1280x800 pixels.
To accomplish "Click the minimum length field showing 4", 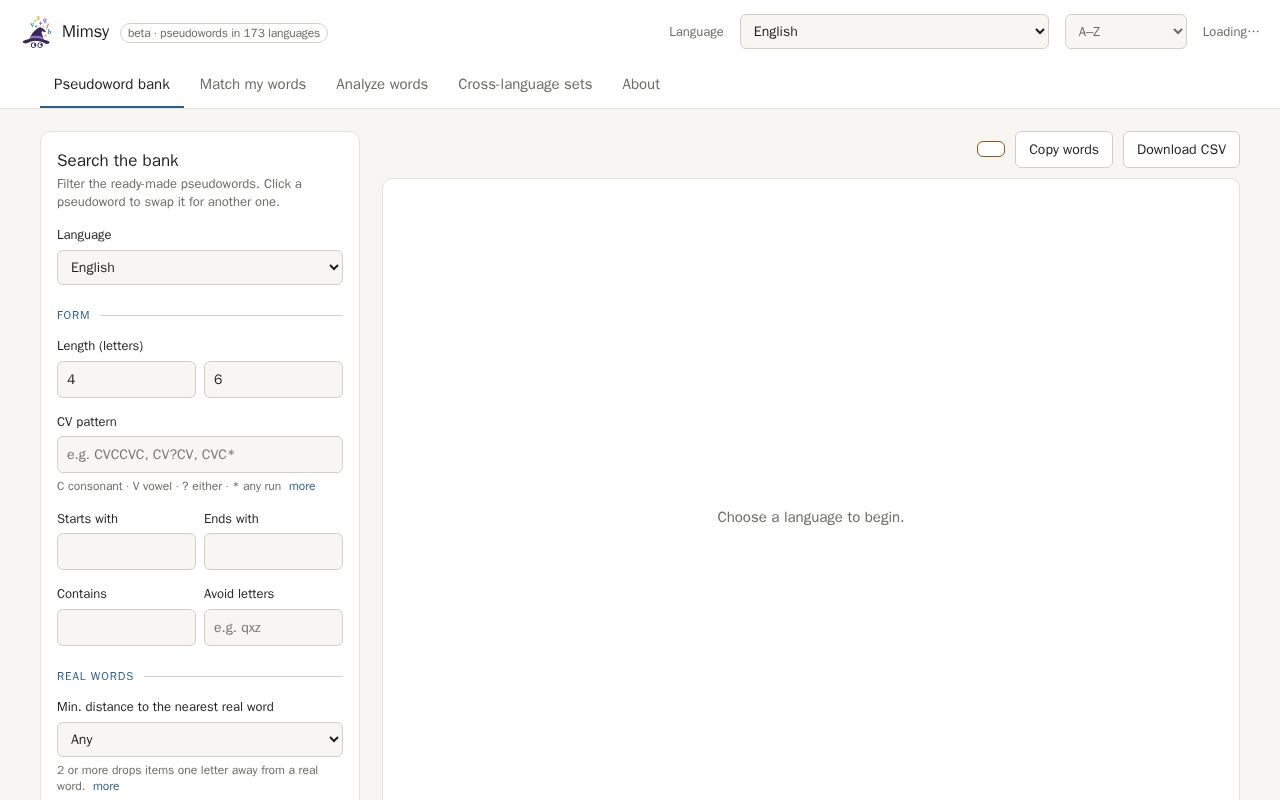I will pos(126,380).
